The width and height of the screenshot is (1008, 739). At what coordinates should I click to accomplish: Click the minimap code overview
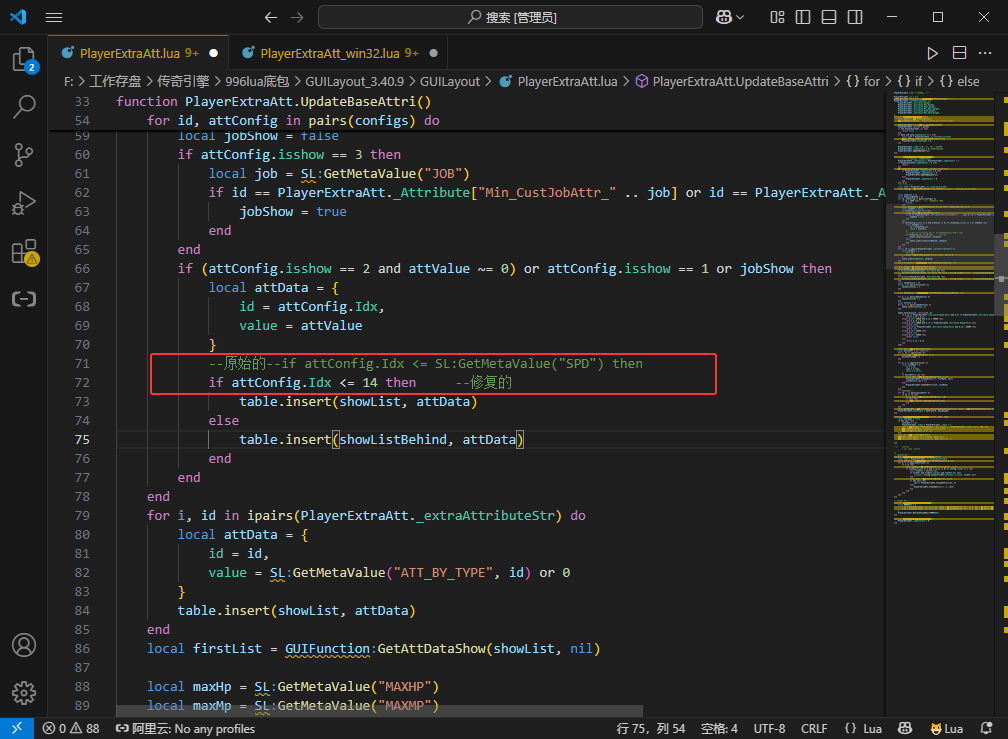pos(942,300)
